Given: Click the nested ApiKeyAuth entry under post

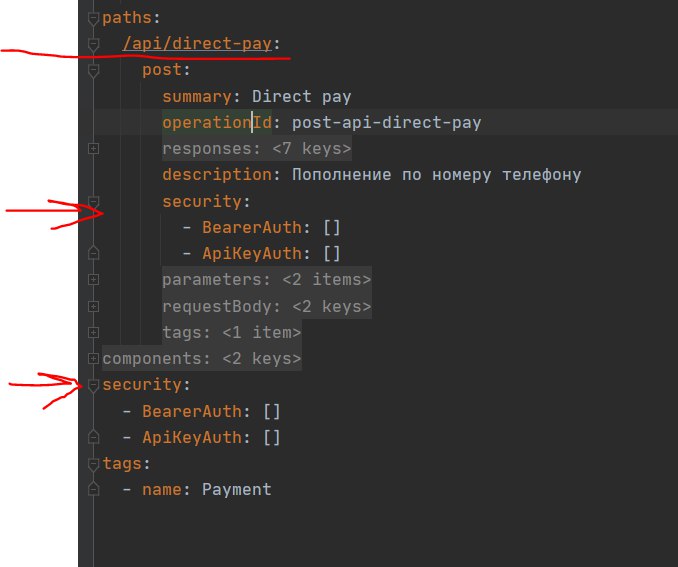Looking at the screenshot, I should pos(252,253).
